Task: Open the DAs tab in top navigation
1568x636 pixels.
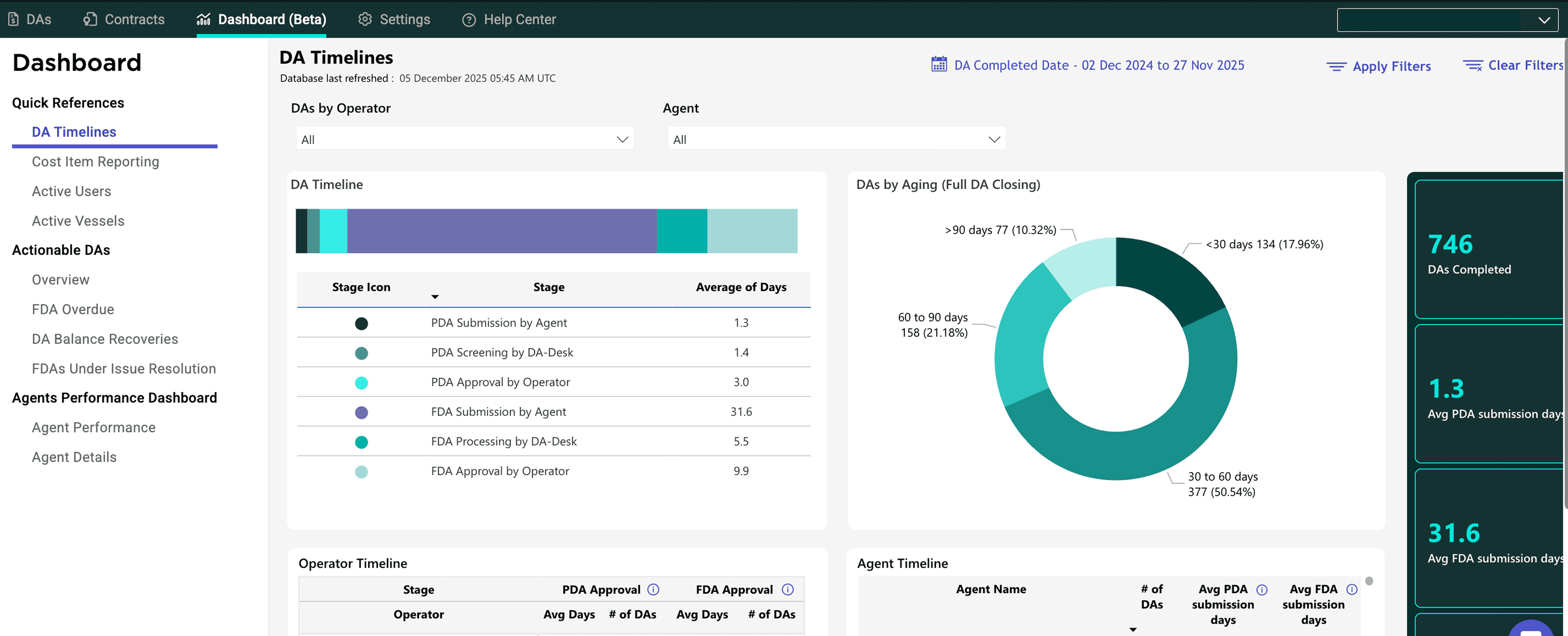Action: point(30,19)
